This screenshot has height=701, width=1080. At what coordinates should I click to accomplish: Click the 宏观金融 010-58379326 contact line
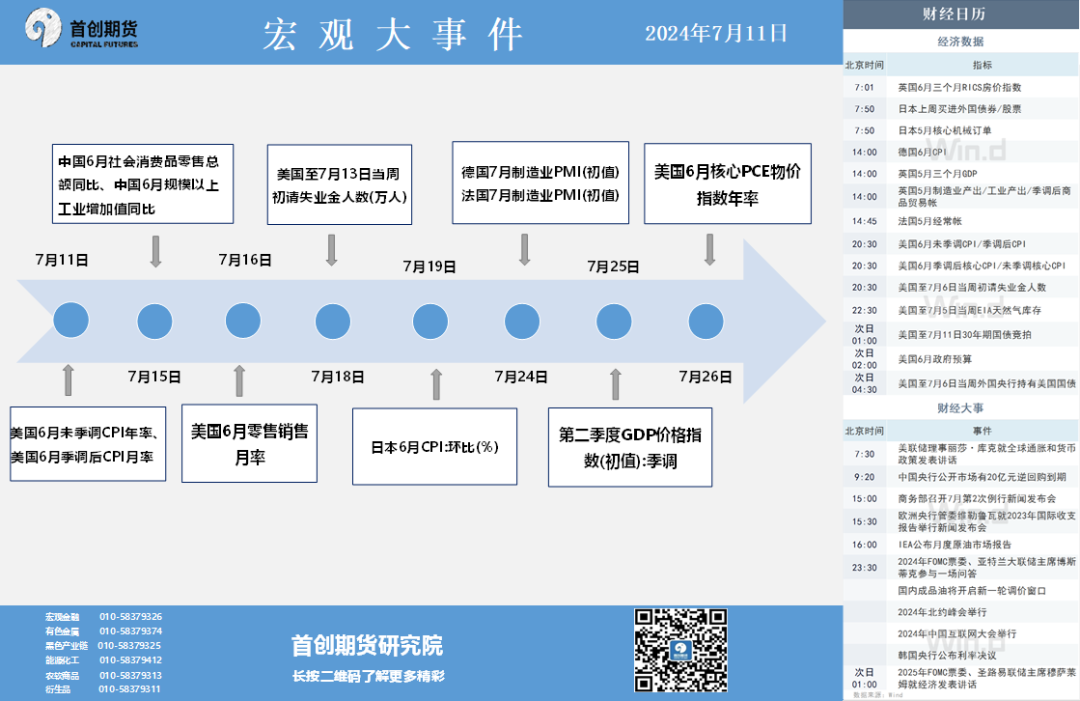[x=104, y=616]
